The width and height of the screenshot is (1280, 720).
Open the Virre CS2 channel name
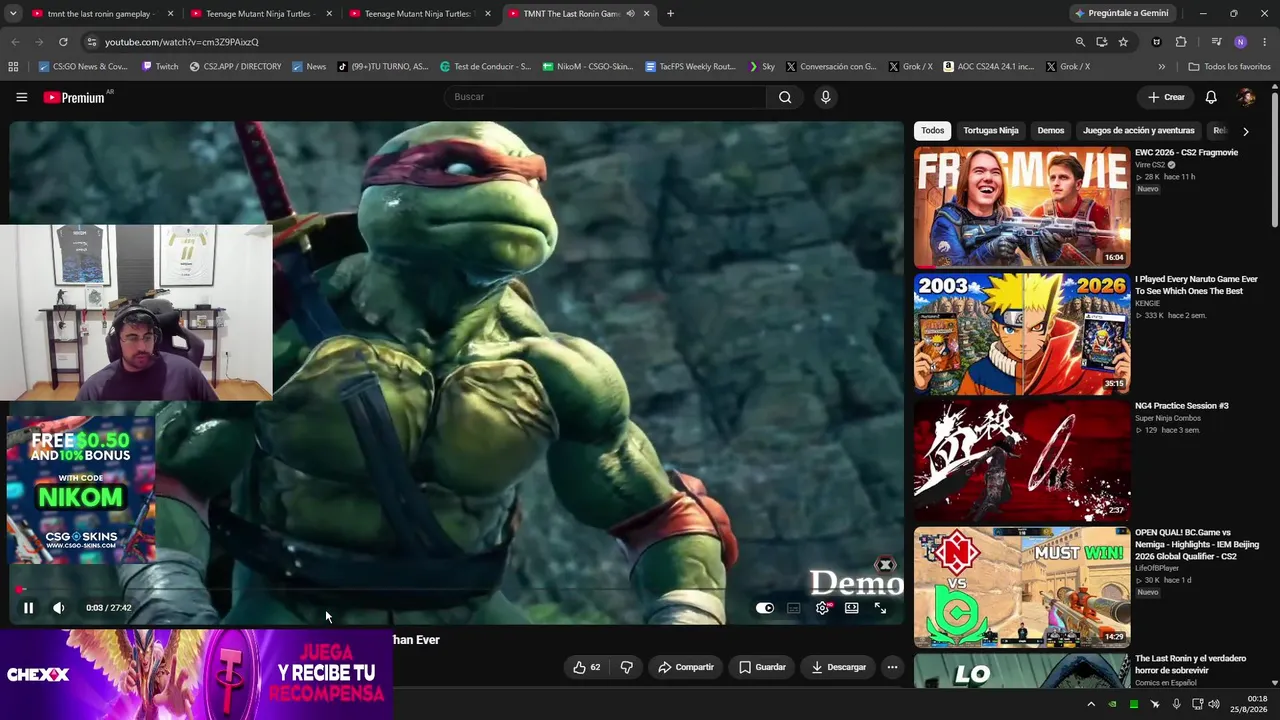[1150, 165]
